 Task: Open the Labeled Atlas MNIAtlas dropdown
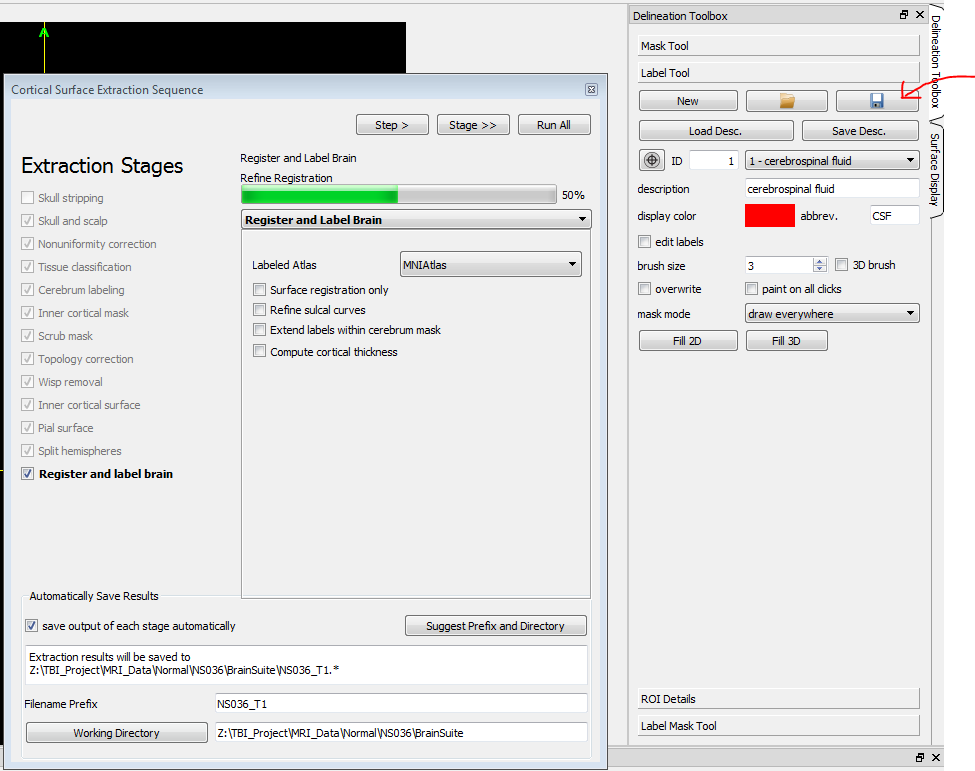[491, 264]
